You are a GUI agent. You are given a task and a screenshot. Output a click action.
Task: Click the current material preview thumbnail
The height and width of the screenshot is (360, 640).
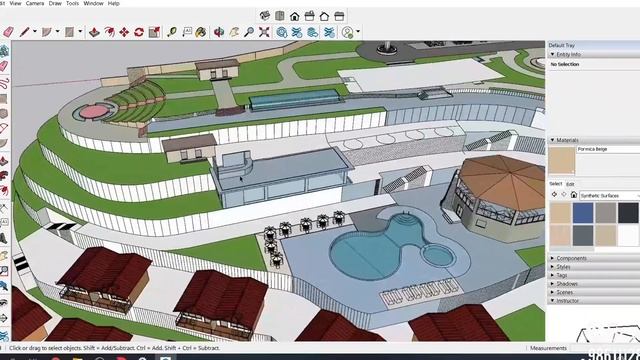(x=562, y=161)
